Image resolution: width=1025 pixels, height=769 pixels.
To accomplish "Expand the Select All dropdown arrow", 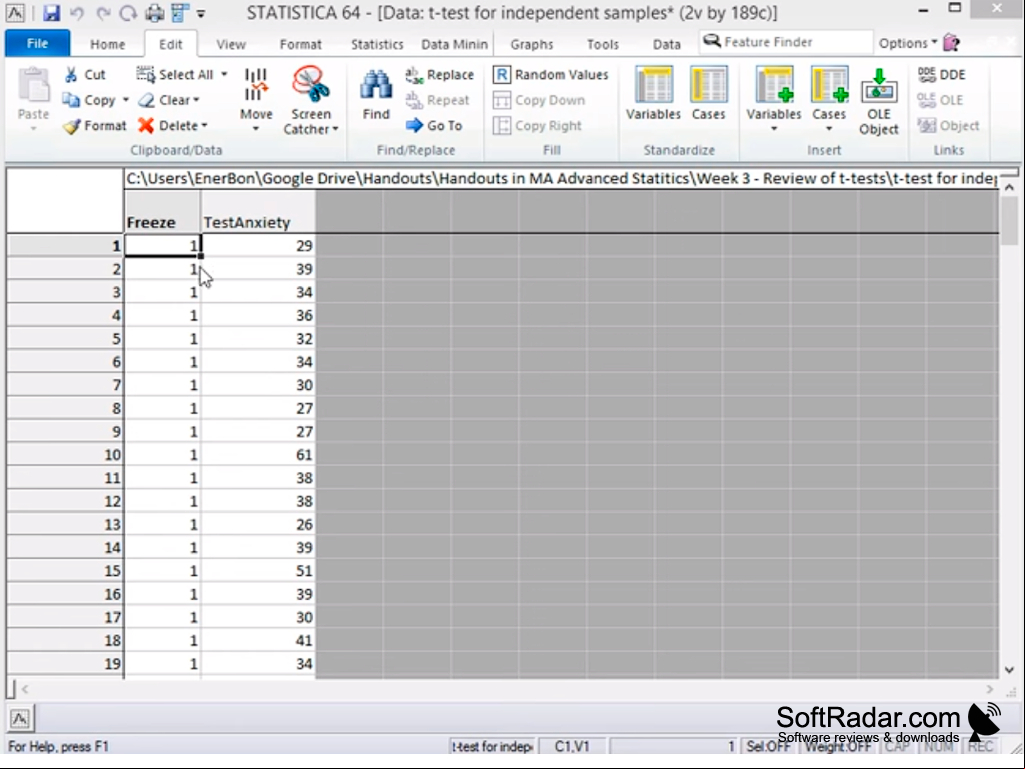I will click(224, 75).
